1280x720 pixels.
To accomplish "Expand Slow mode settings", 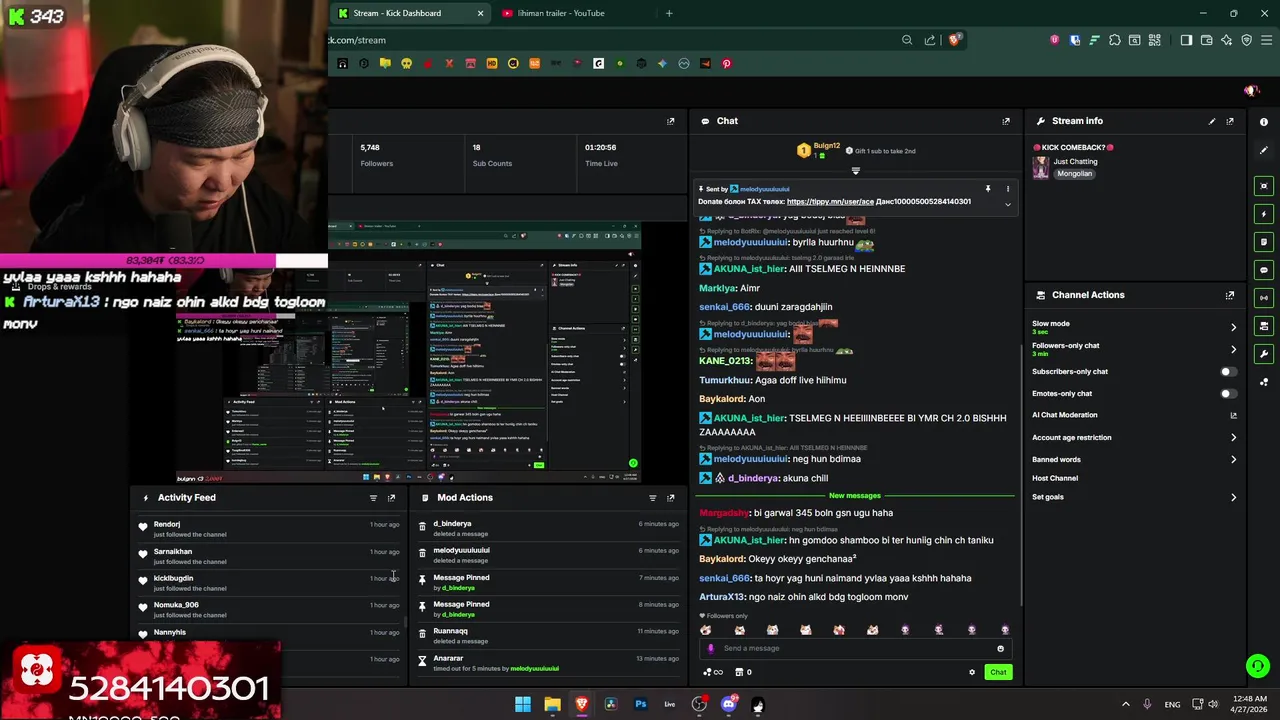I will 1233,327.
